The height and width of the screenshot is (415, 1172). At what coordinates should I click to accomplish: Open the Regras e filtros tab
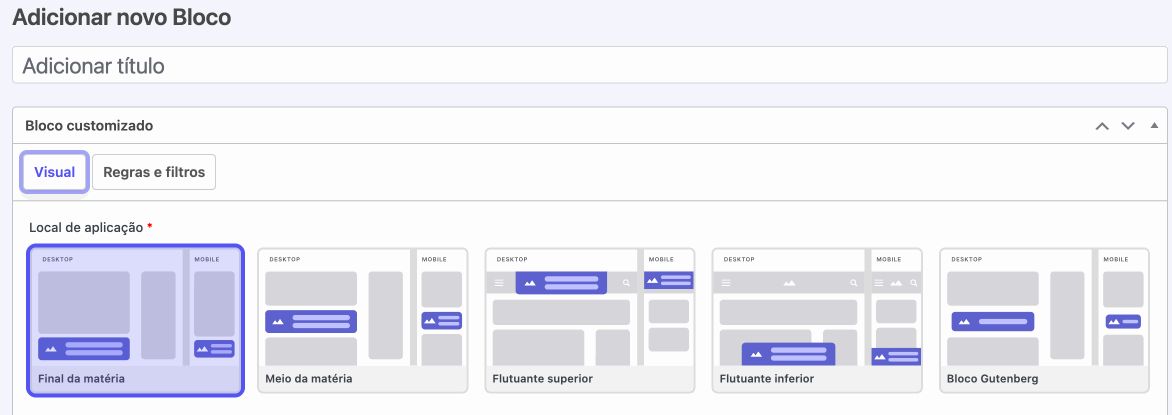coord(154,172)
